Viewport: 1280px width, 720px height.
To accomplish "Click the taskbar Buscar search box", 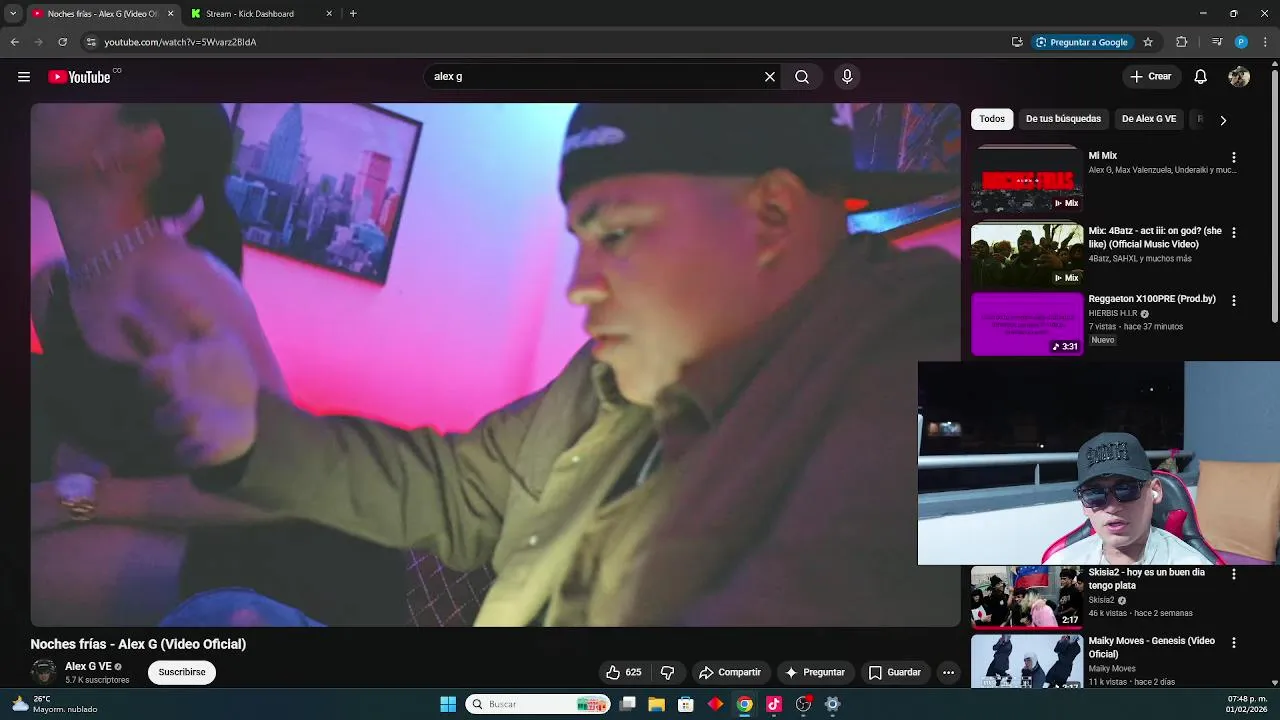I will 538,704.
